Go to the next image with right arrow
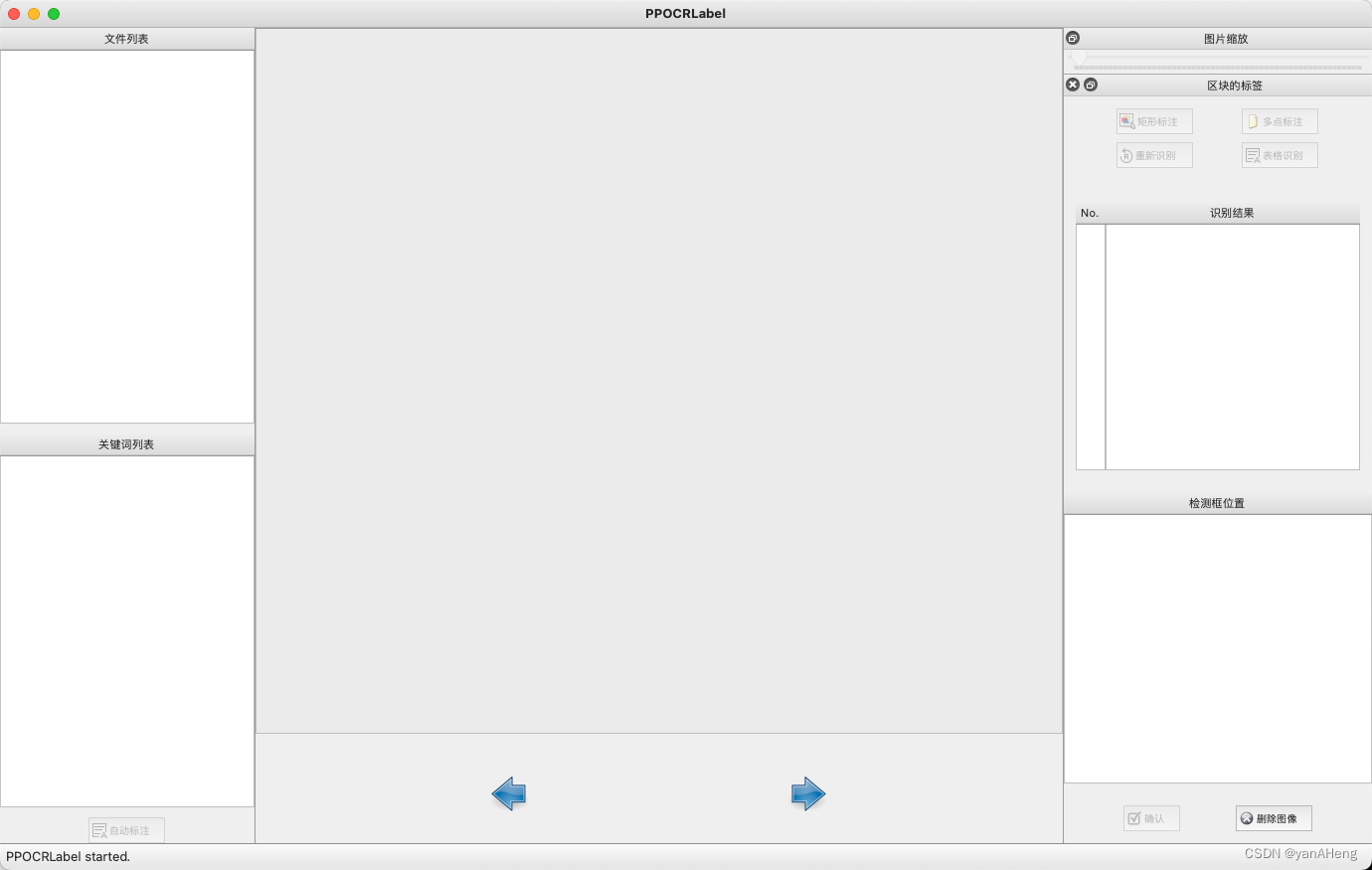1372x870 pixels. tap(808, 793)
